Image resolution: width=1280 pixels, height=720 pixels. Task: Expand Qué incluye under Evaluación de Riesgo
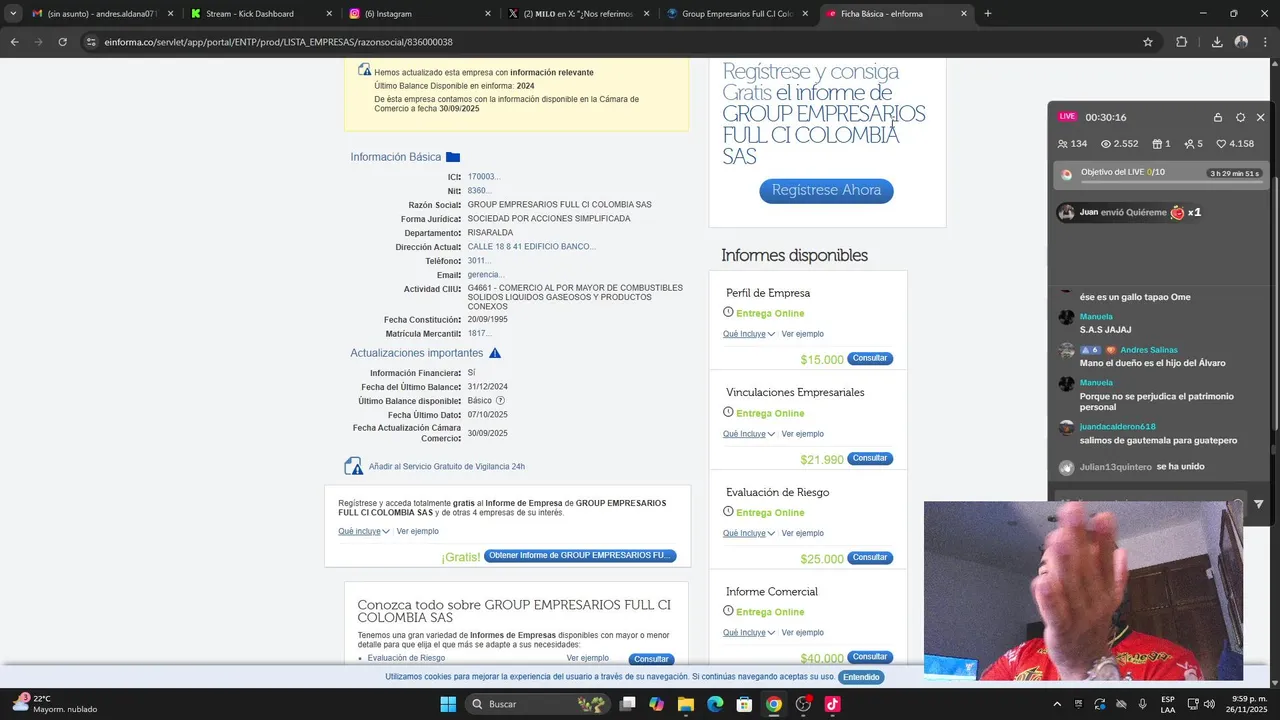tap(749, 533)
